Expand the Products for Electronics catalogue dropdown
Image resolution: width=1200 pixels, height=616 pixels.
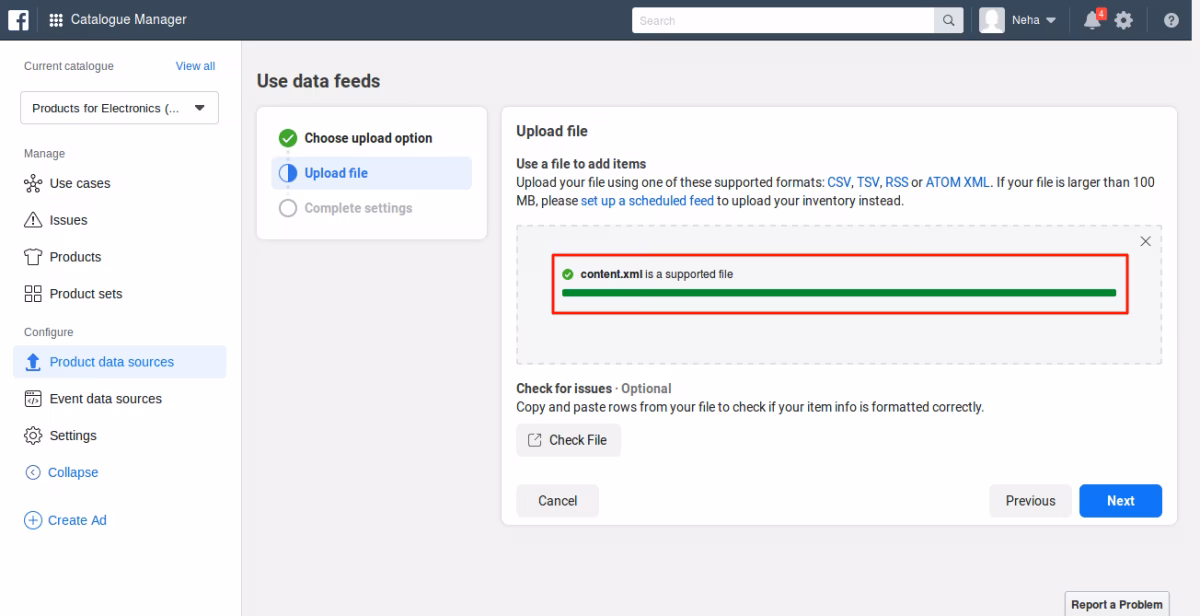(119, 108)
